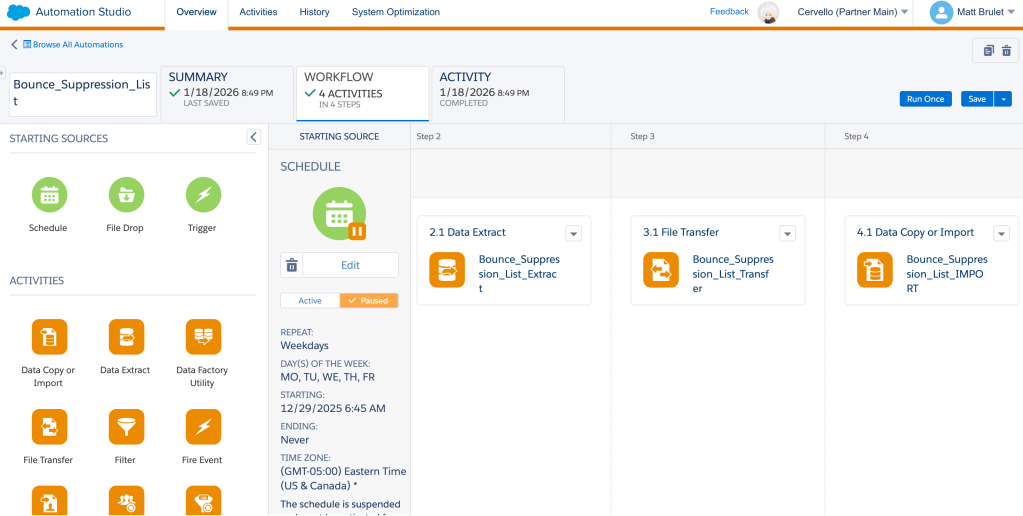The height and width of the screenshot is (516, 1023).
Task: Delete the schedule using the trash icon
Action: click(292, 265)
